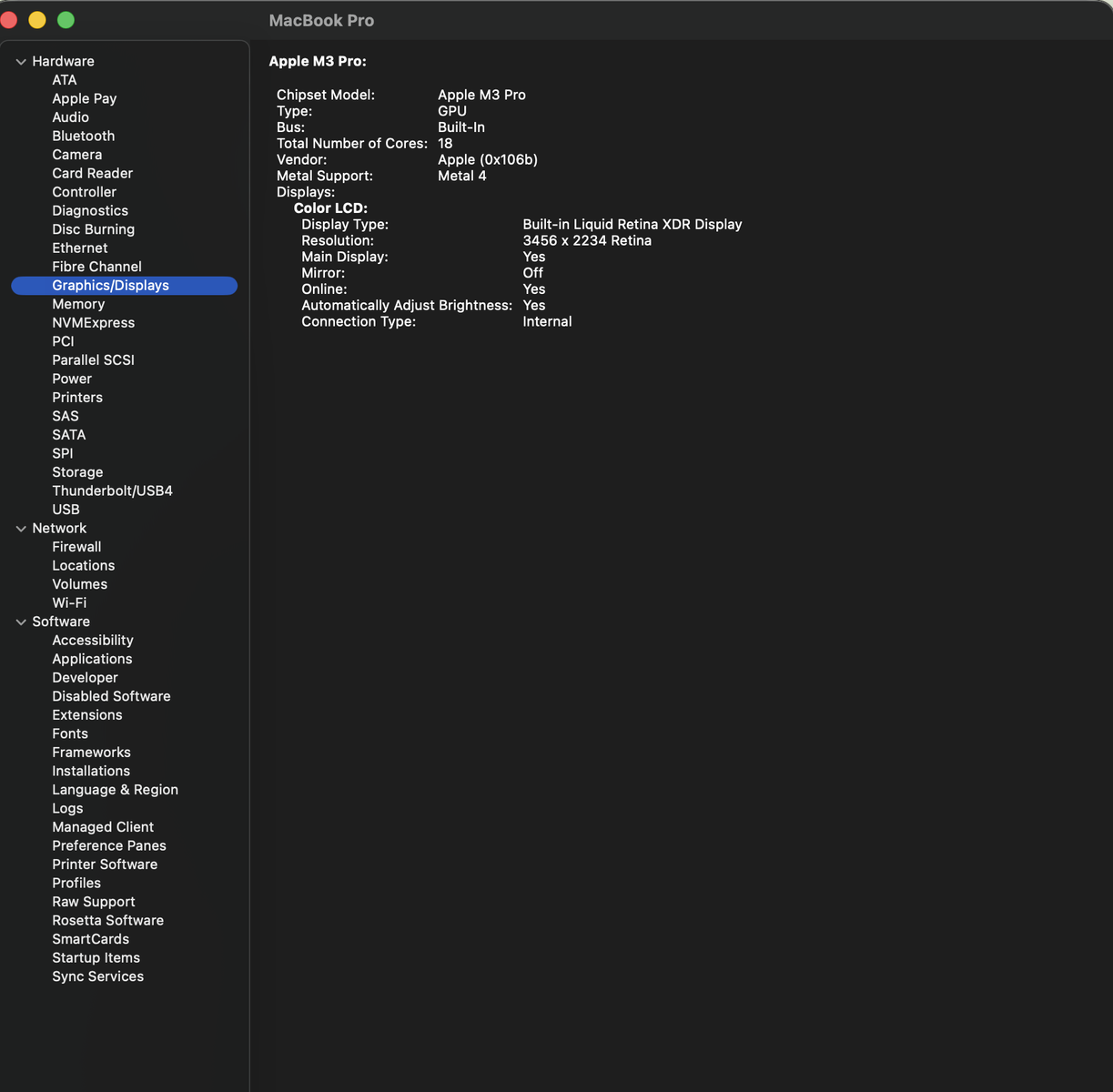The height and width of the screenshot is (1092, 1113).
Task: Select Fibre Channel entry
Action: pos(97,267)
